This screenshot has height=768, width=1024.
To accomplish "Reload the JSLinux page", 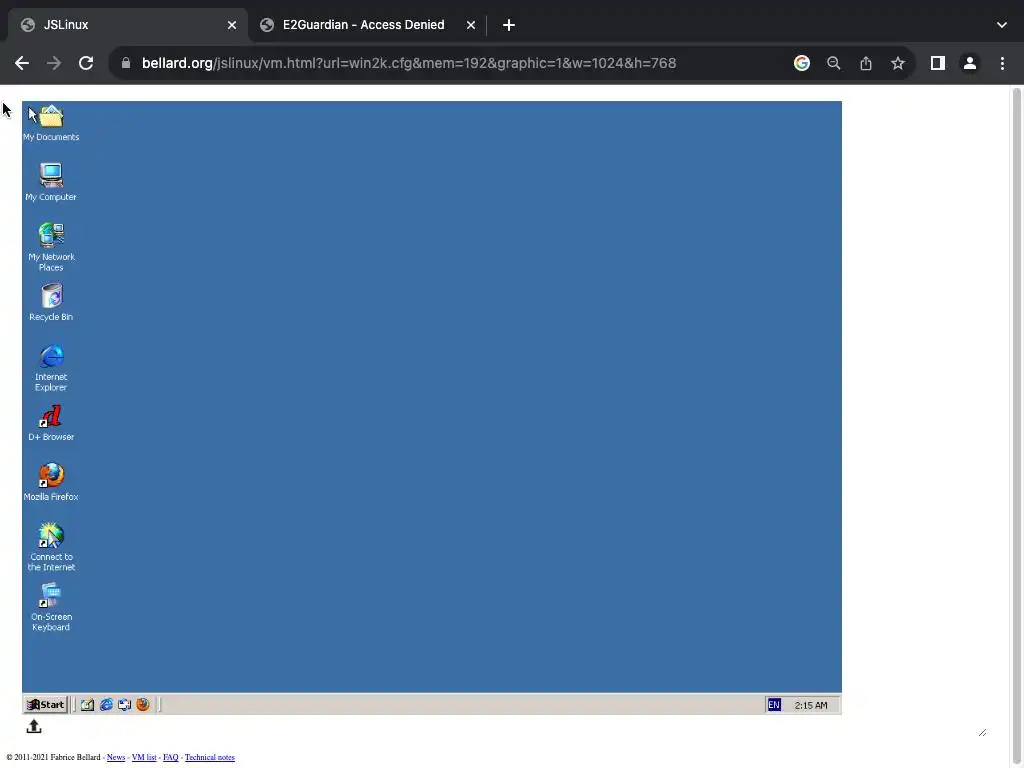I will tap(86, 63).
